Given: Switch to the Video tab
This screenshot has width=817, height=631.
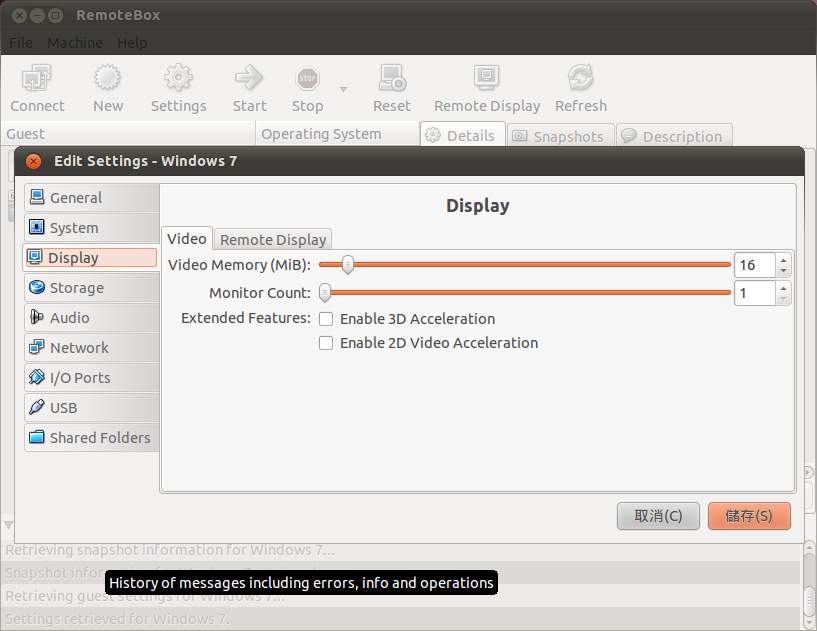Looking at the screenshot, I should 187,239.
